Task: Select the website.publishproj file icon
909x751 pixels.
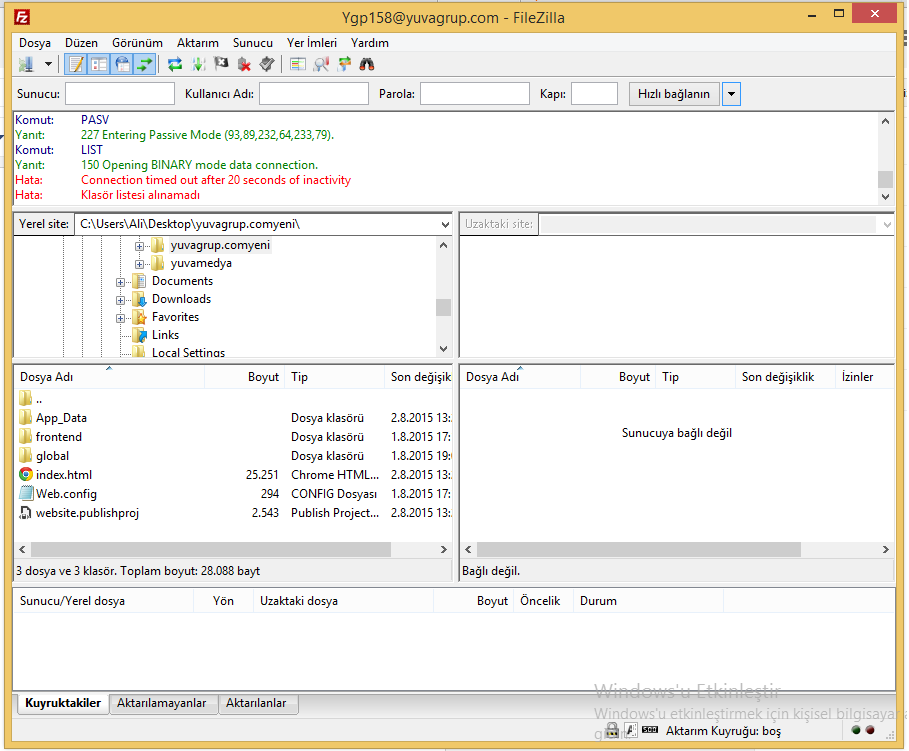Action: click(26, 513)
